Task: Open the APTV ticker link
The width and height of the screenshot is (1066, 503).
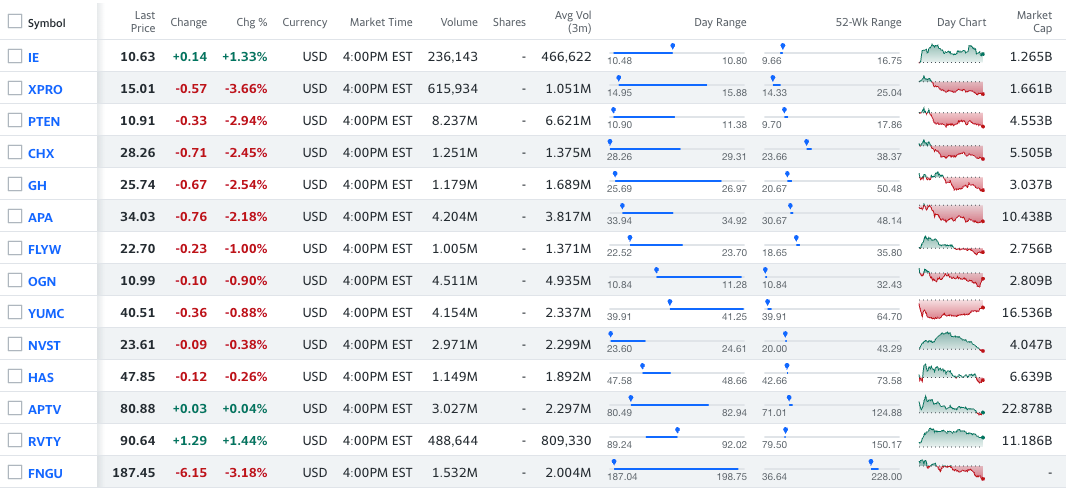Action: (44, 409)
